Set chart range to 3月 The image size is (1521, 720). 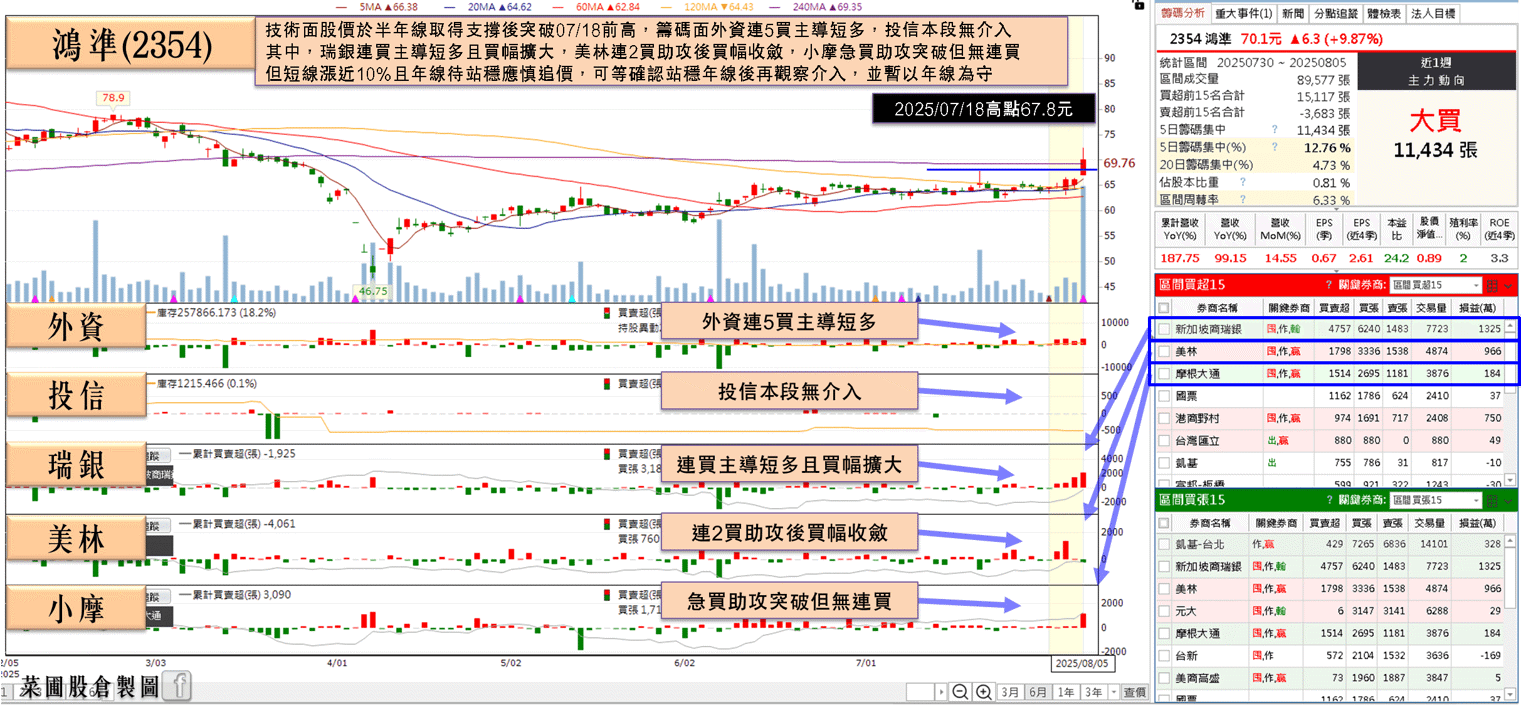(x=1011, y=692)
